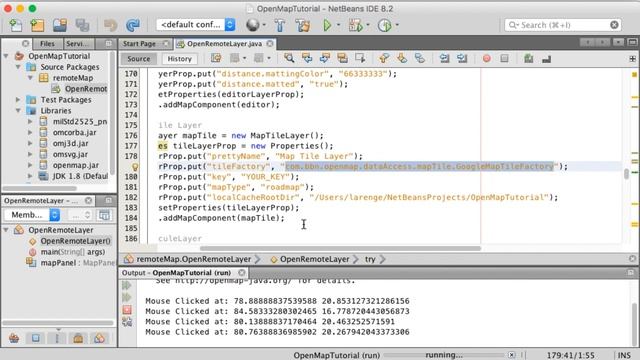Screen dimensions: 640x360
Task: Click the try breadcrumb
Action: pyautogui.click(x=370, y=259)
